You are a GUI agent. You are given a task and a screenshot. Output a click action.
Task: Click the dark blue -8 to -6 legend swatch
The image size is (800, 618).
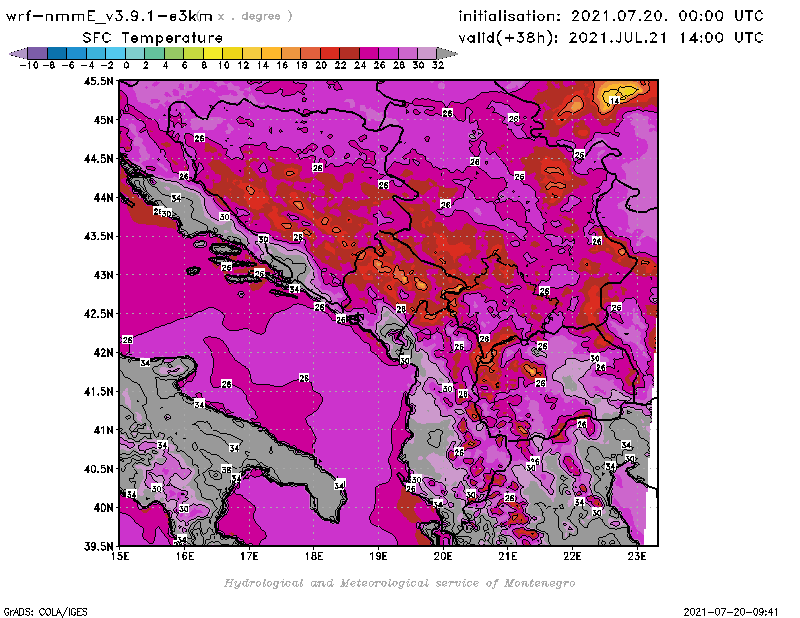coord(57,53)
